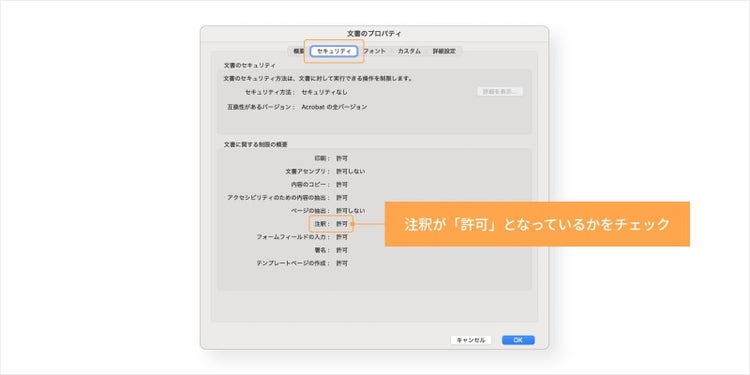Open the 詳細設定 tab

click(x=444, y=51)
